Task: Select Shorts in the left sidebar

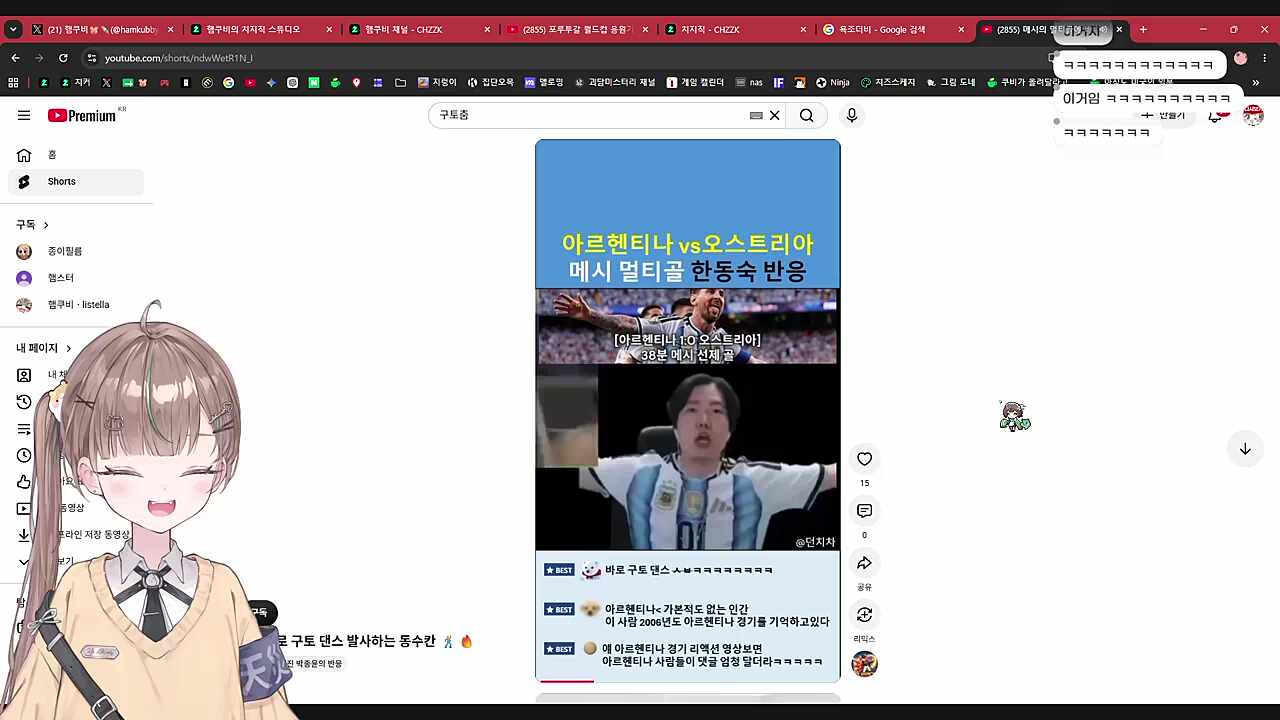Action: tap(76, 182)
